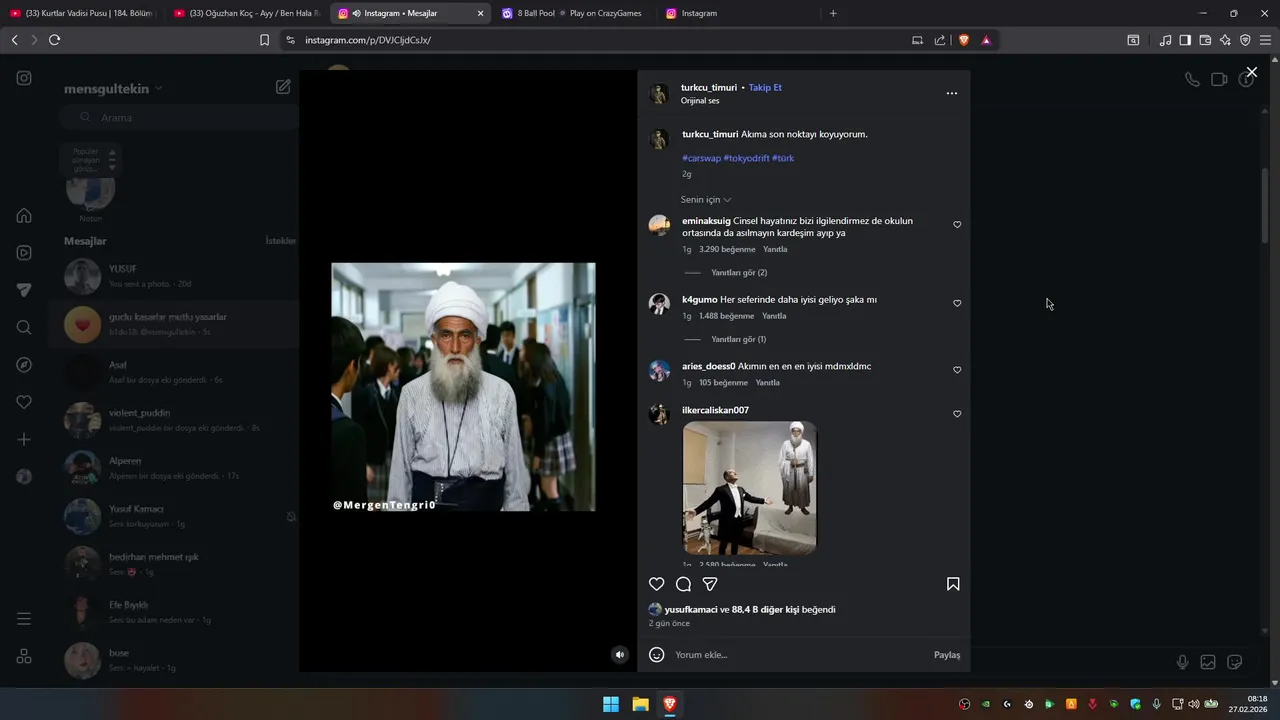The image size is (1280, 720).
Task: Open the emoji picker in the comment box
Action: coord(657,655)
